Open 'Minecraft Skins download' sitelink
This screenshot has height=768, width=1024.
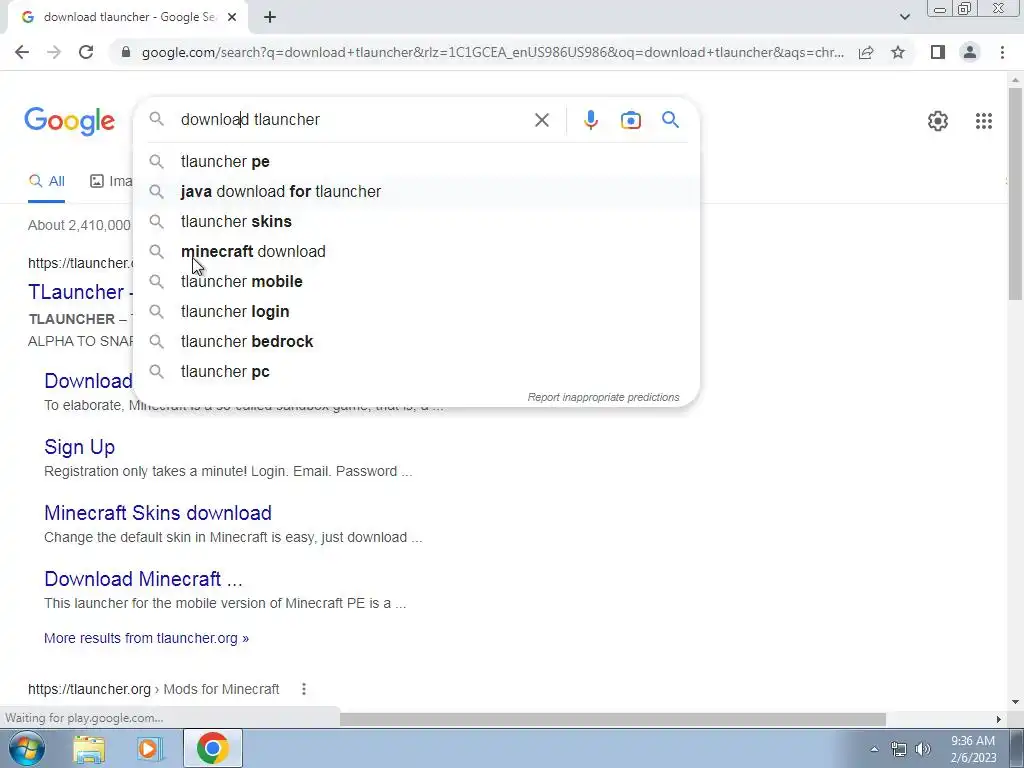click(x=158, y=513)
